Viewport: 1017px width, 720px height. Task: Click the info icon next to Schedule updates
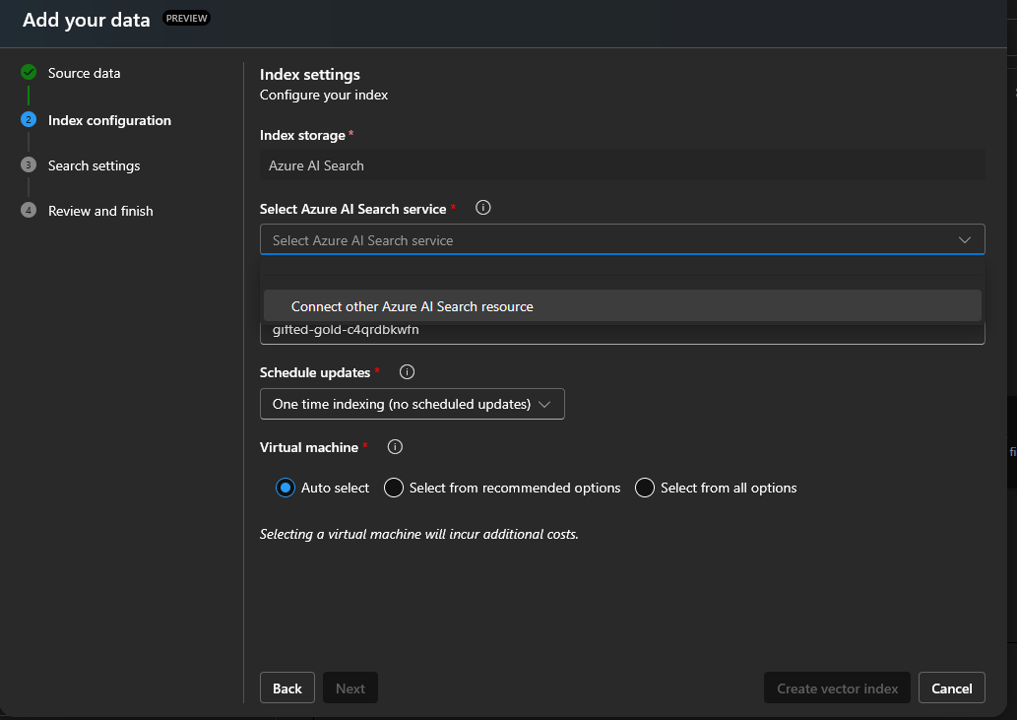[407, 371]
